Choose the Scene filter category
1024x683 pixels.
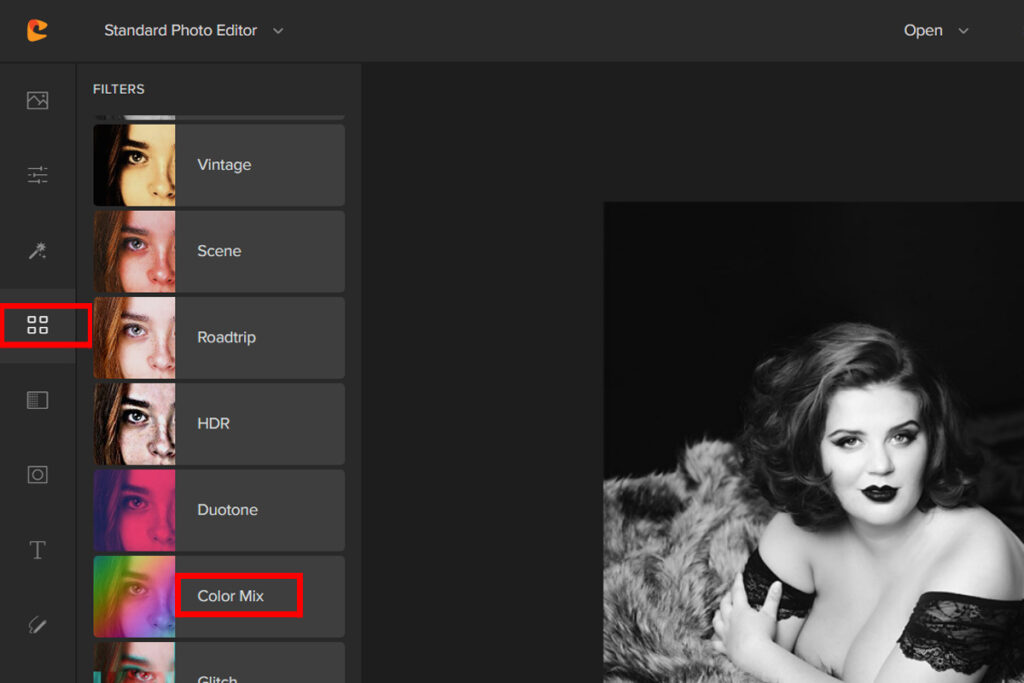(x=219, y=251)
